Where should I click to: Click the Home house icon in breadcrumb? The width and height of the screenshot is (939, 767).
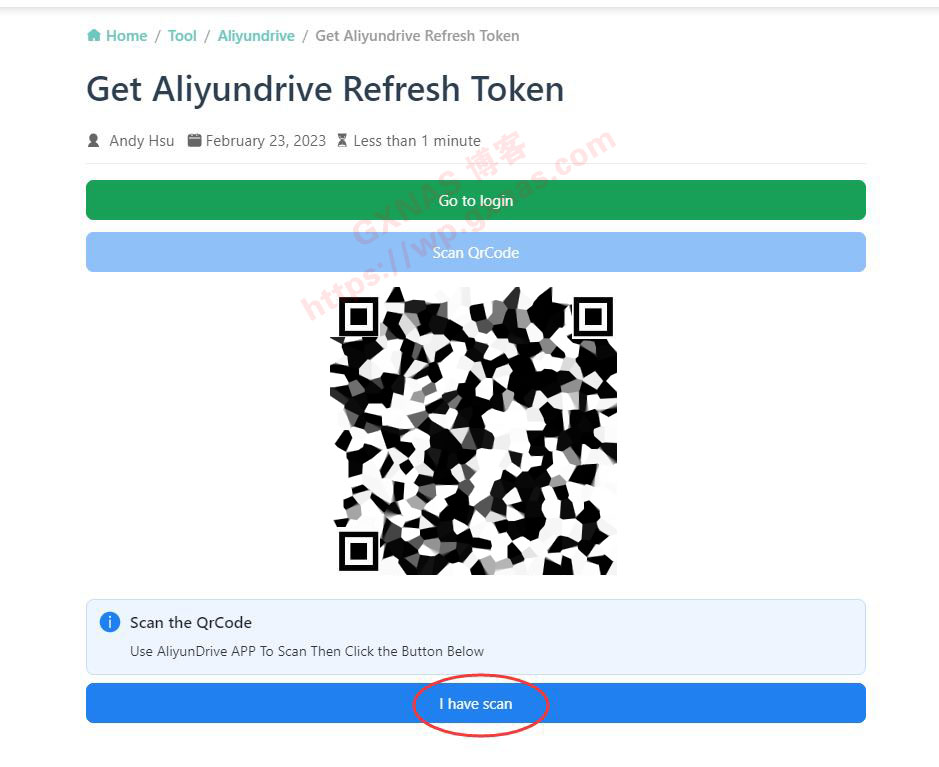click(93, 35)
